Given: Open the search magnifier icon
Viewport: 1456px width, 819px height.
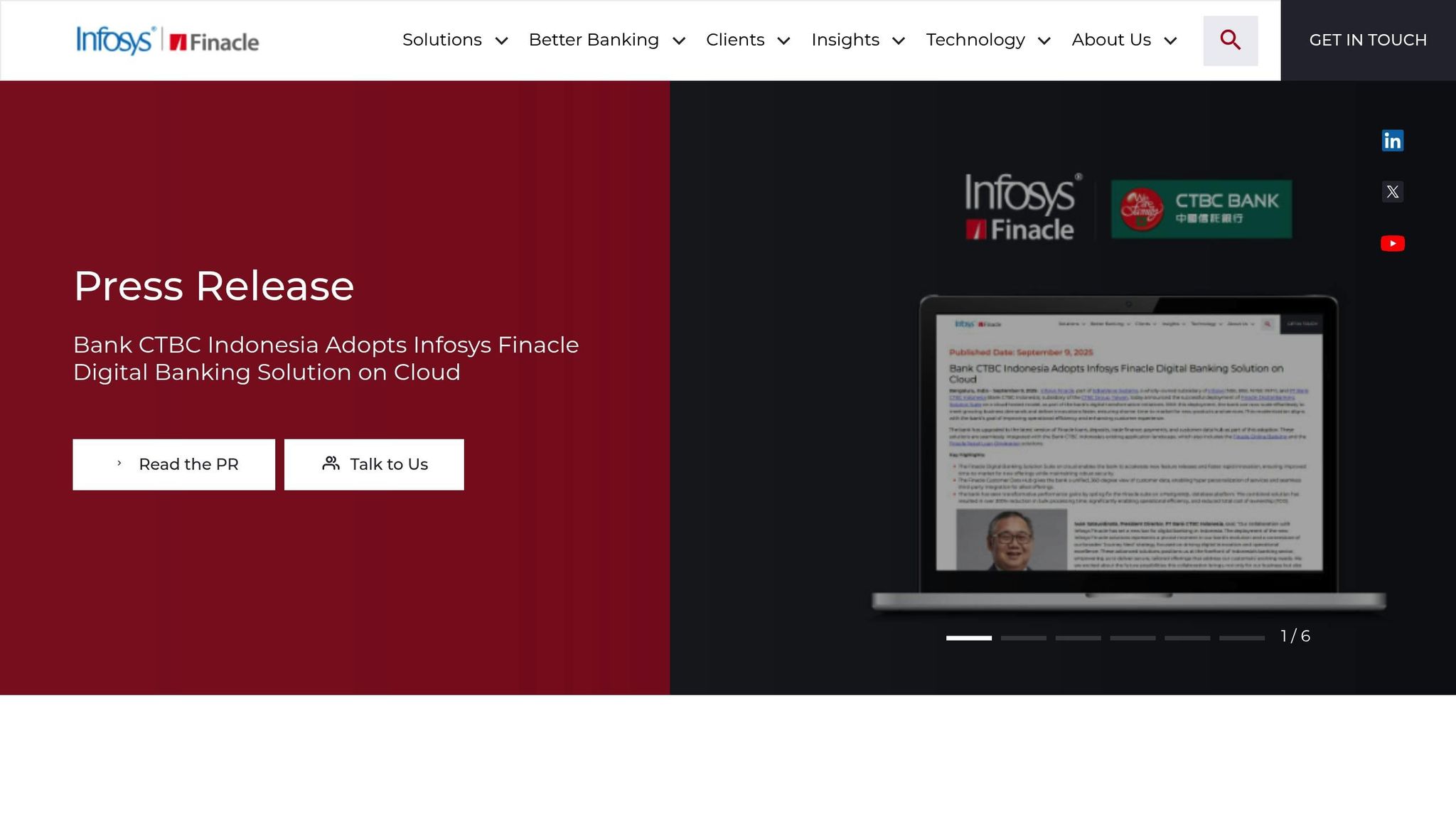Looking at the screenshot, I should [1230, 41].
